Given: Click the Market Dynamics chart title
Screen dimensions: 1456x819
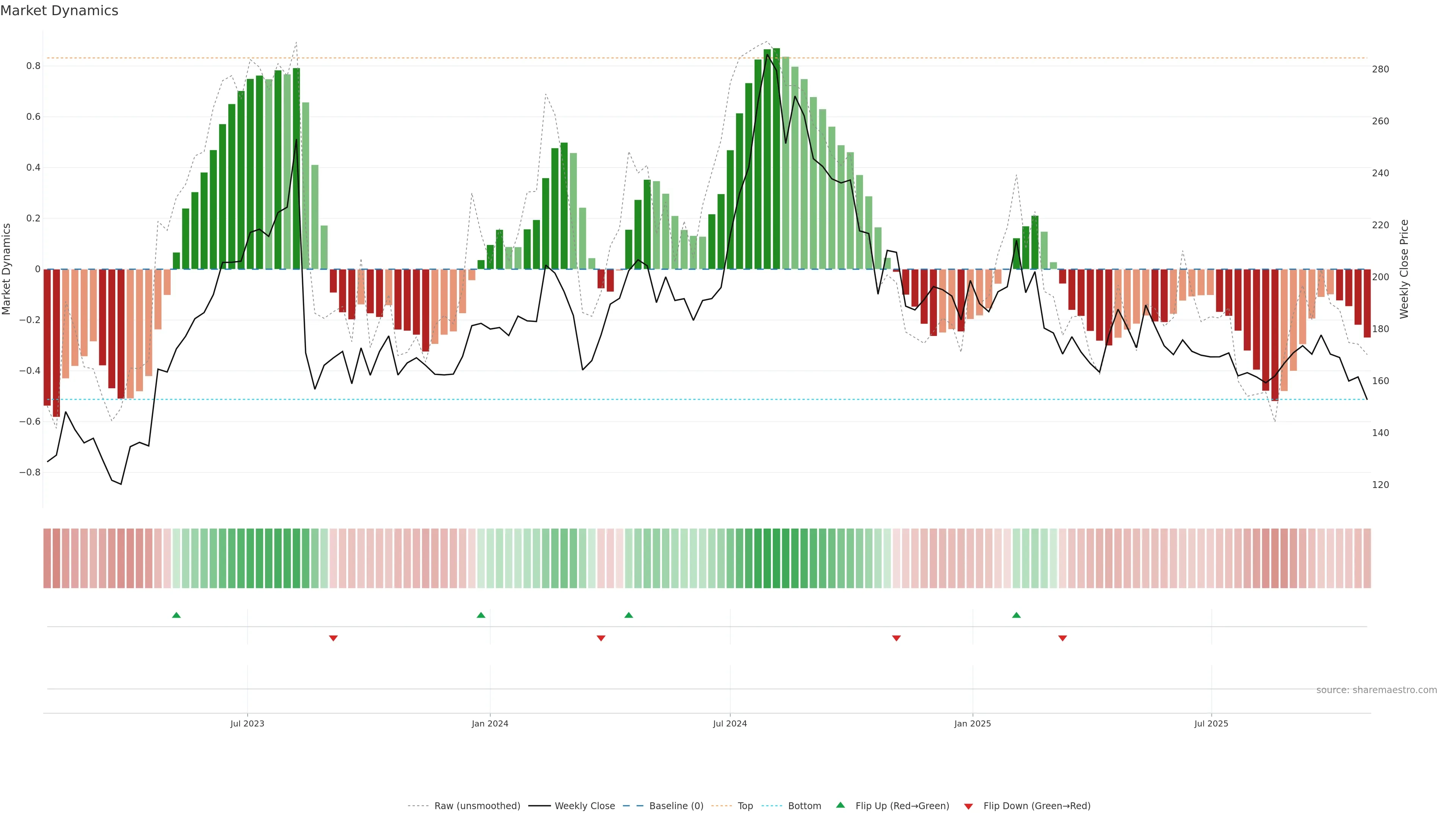Looking at the screenshot, I should click(x=60, y=11).
